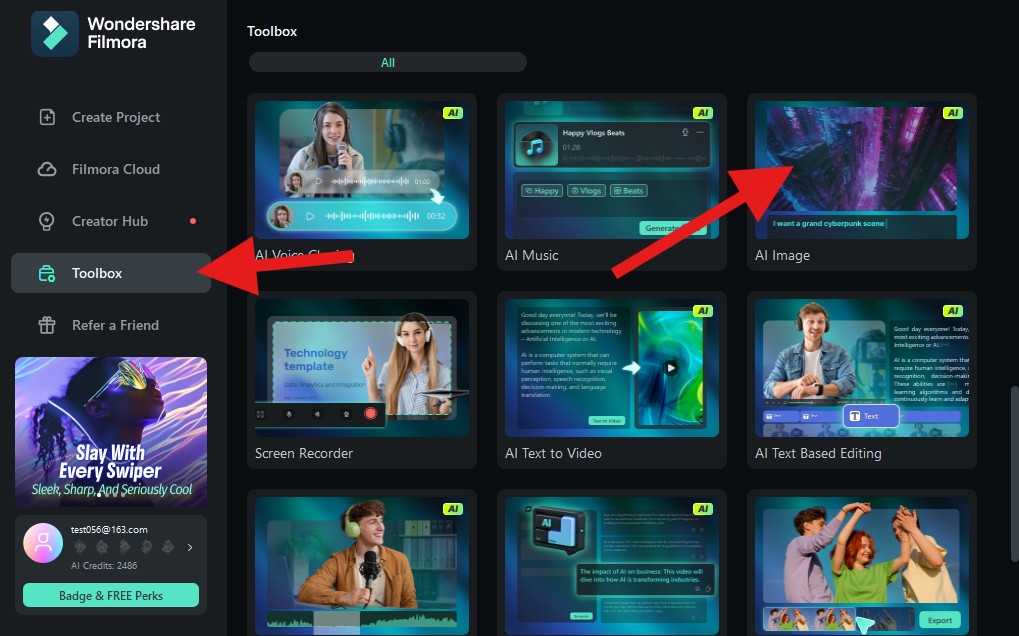
Task: Click the AI badge on AI Text Based Editing
Action: pos(953,311)
